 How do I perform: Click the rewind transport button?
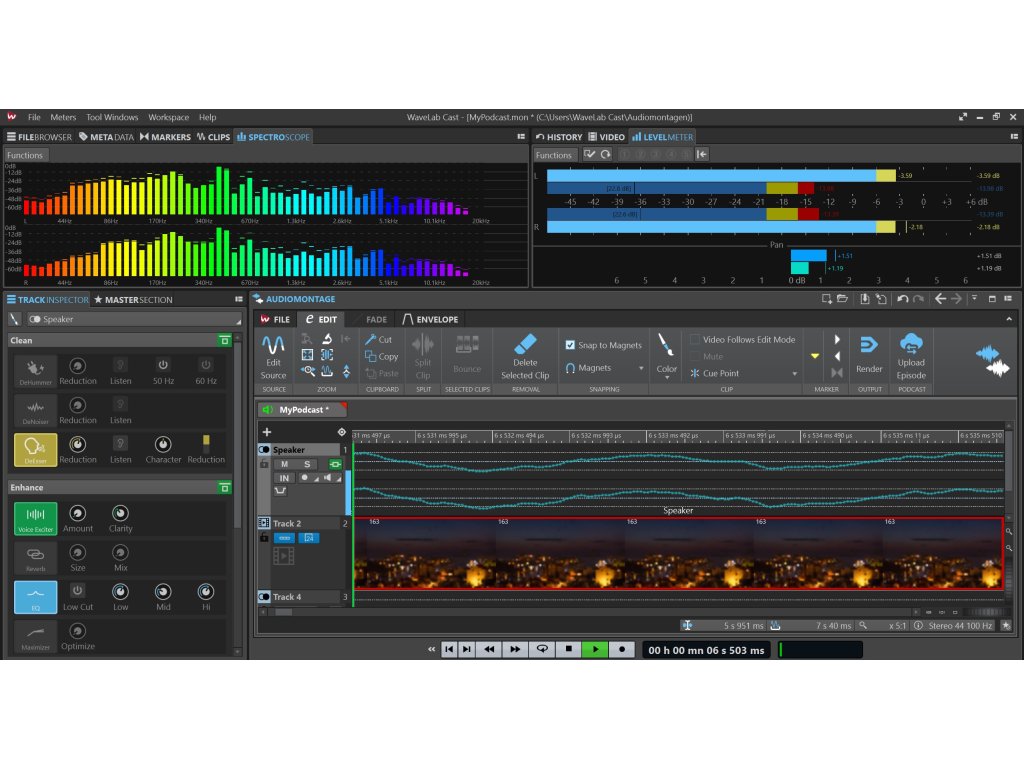coord(488,649)
